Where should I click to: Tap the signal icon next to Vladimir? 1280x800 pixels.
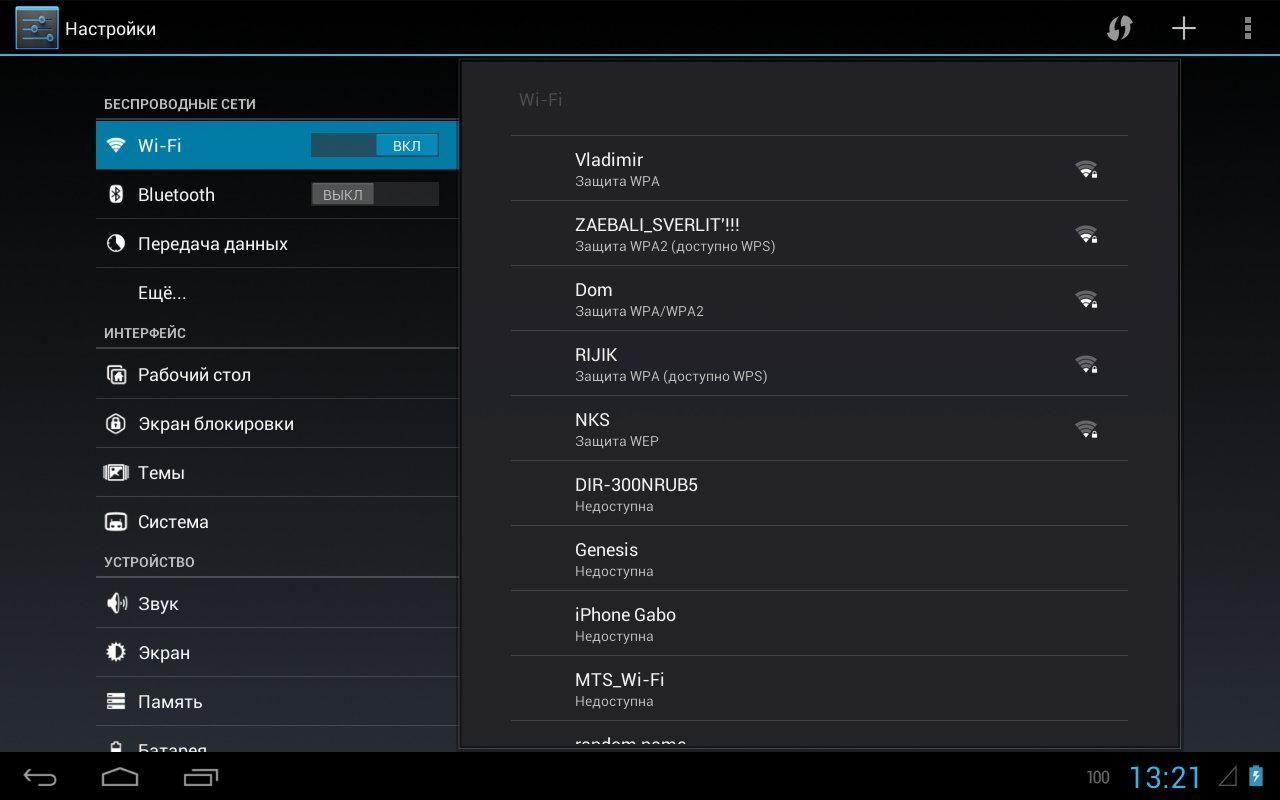point(1086,169)
